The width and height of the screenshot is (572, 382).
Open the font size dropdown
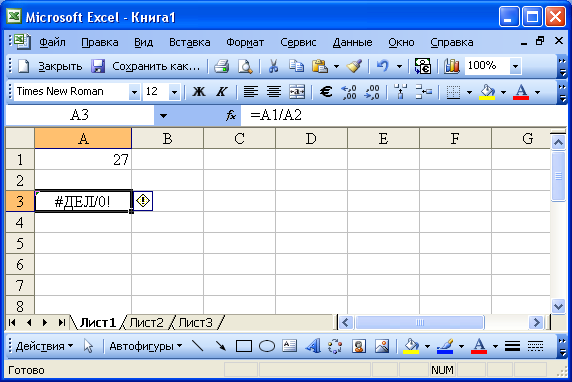tap(174, 92)
